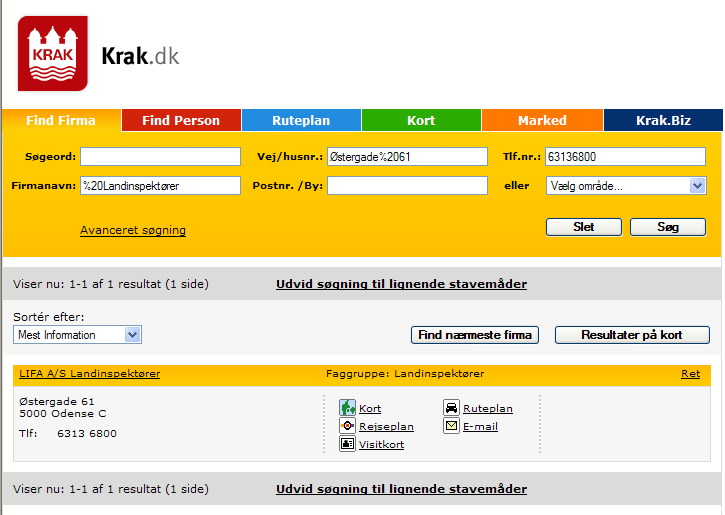Click the Krak.dk title text
Viewport: 725px width, 515px height.
coord(140,56)
